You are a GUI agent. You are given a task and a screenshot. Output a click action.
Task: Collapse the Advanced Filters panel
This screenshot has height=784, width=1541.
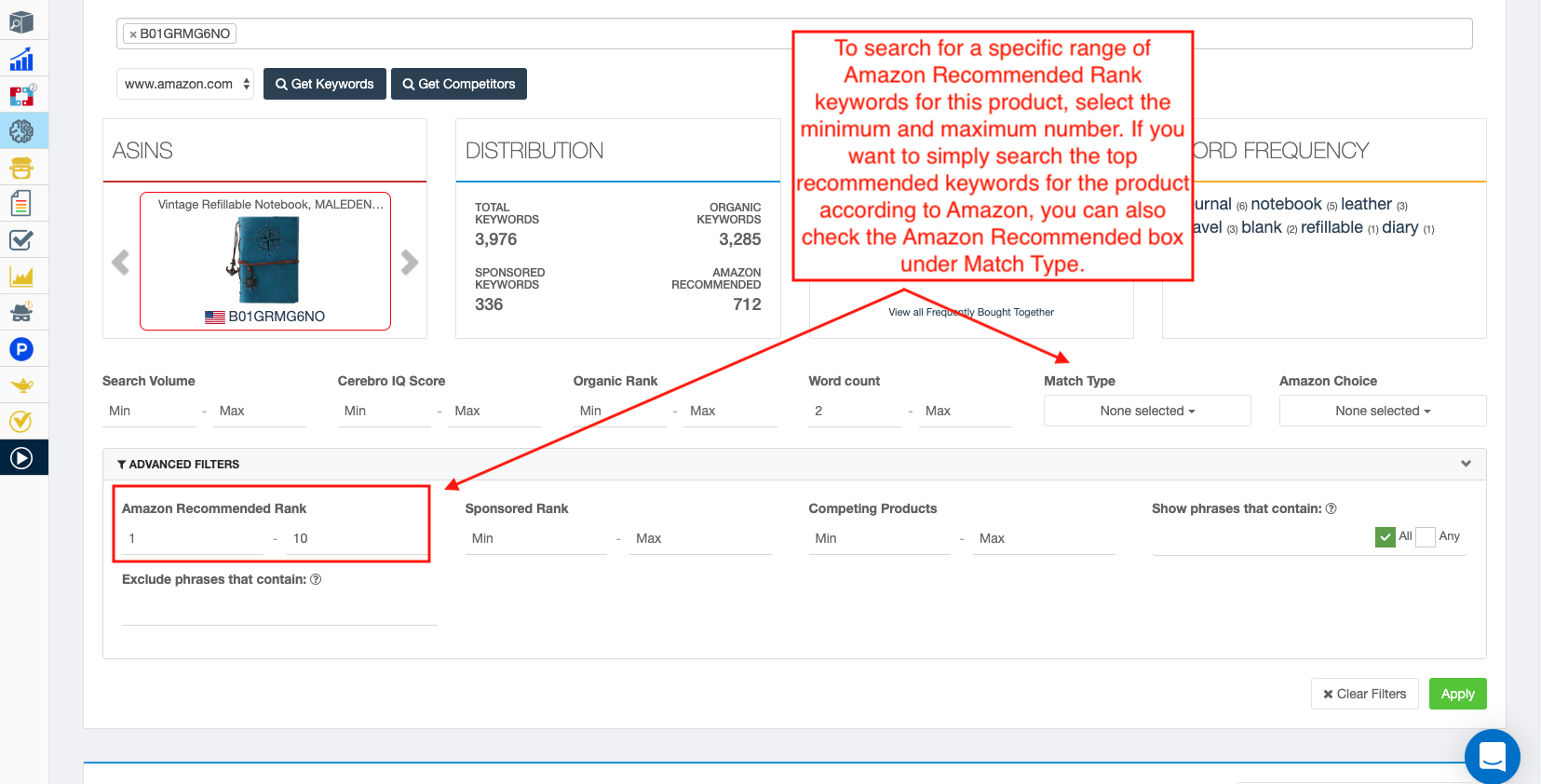click(x=1466, y=464)
